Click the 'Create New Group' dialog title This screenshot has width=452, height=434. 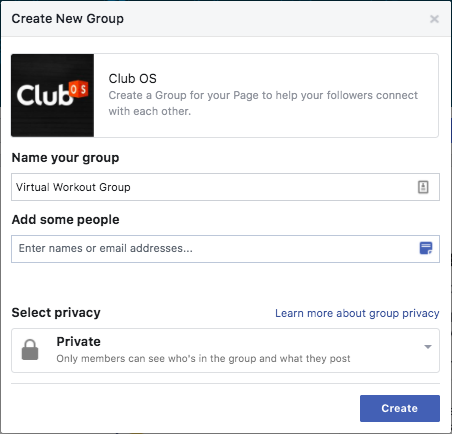click(x=68, y=19)
